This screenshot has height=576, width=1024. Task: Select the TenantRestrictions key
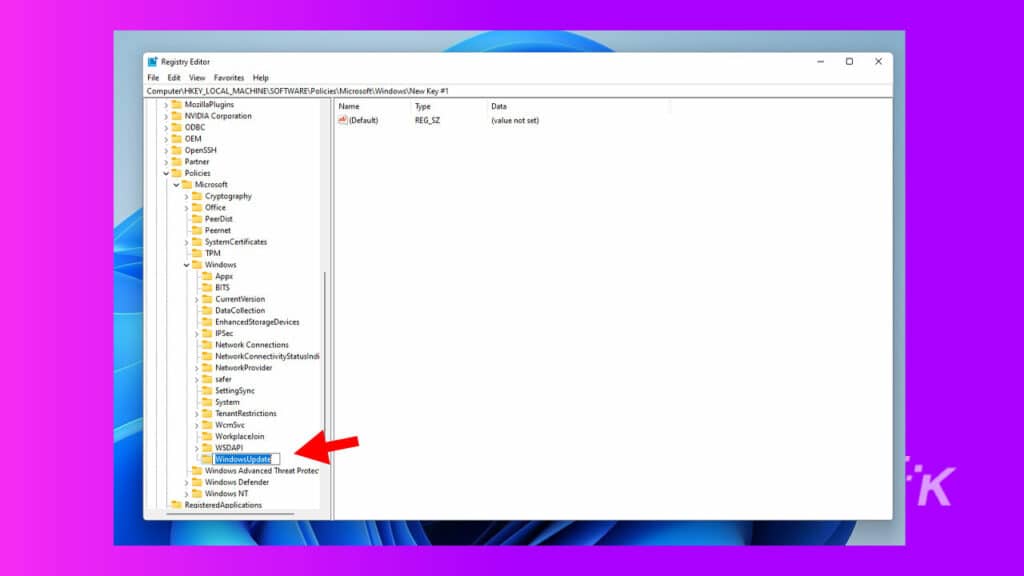[x=246, y=413]
